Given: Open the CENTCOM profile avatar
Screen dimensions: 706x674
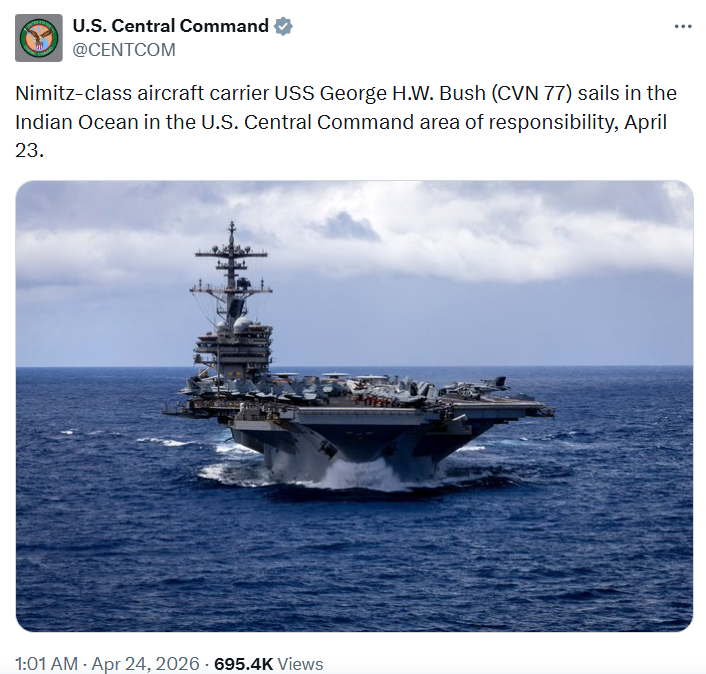Looking at the screenshot, I should pos(39,37).
